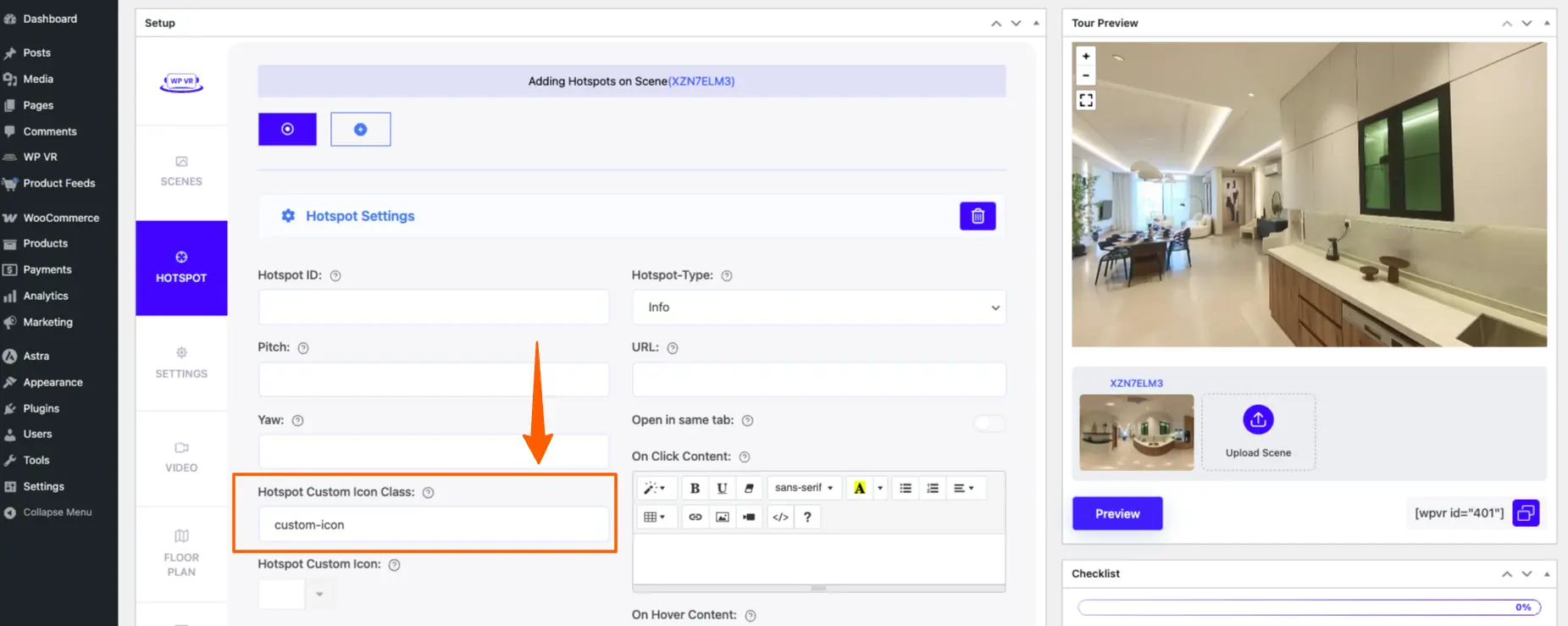
Task: Open the HOTSPOT tab
Action: point(181,268)
